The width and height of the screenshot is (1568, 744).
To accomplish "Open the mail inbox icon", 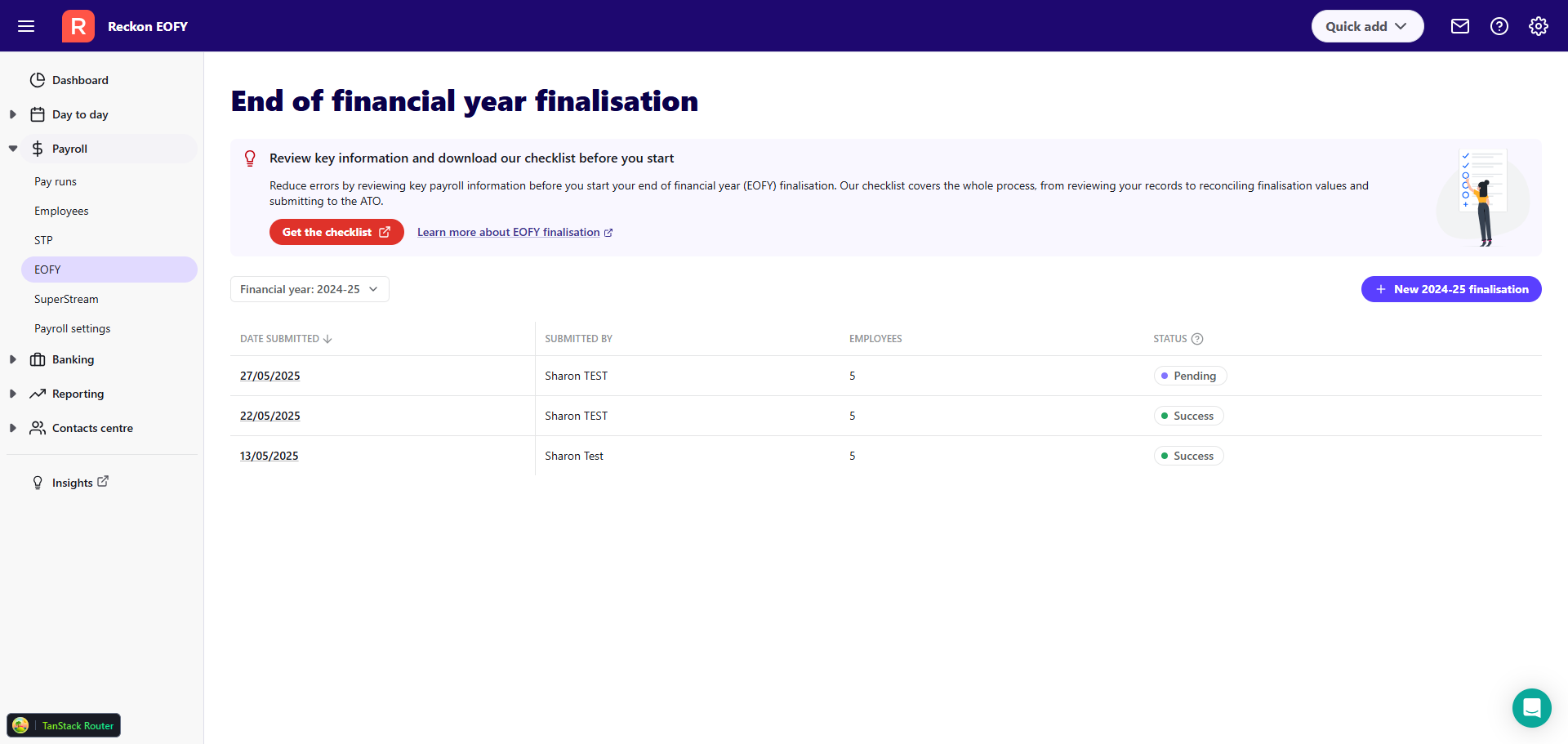I will click(1460, 26).
